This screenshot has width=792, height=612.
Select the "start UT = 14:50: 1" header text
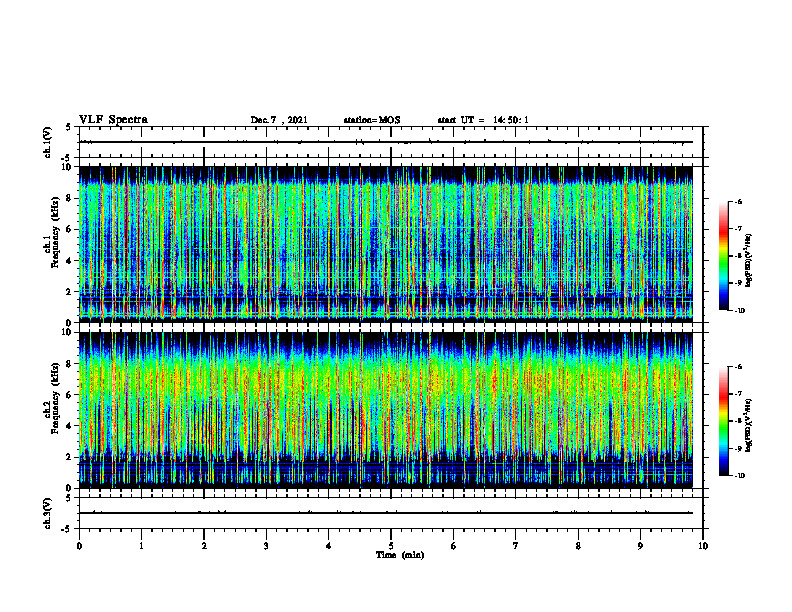pos(483,120)
